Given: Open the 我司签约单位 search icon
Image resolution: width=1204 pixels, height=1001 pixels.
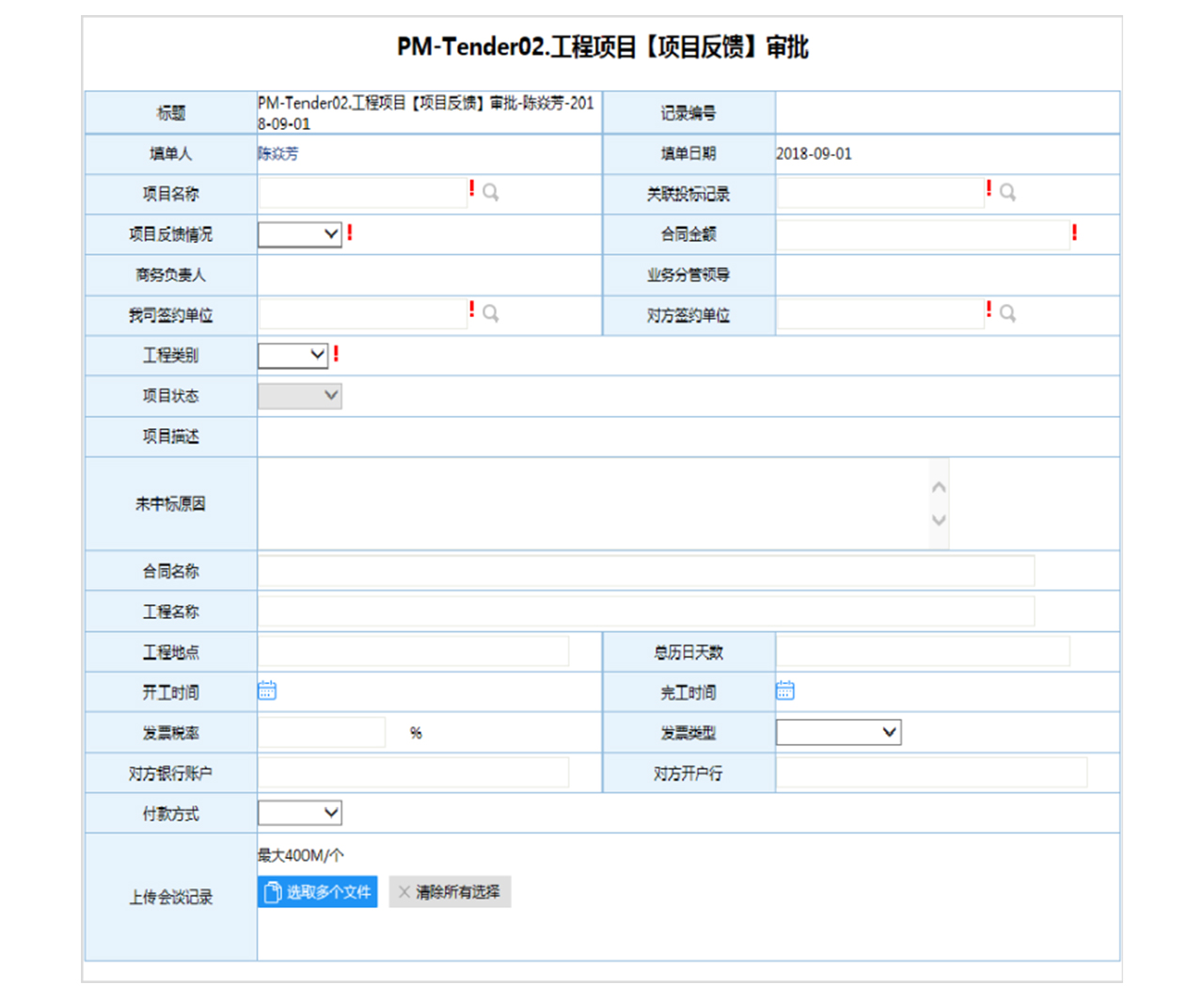Looking at the screenshot, I should click(490, 314).
